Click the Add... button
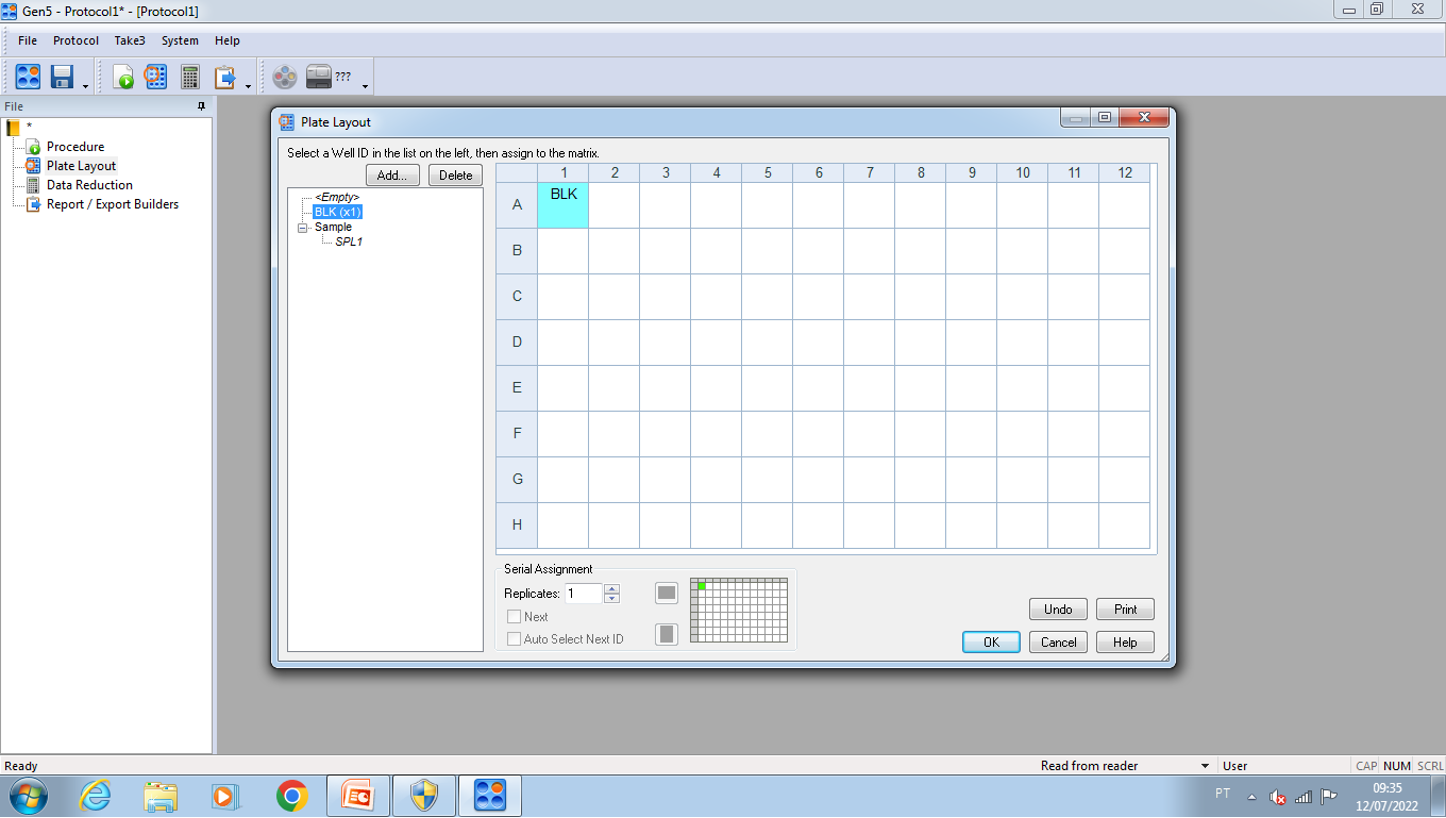 392,175
